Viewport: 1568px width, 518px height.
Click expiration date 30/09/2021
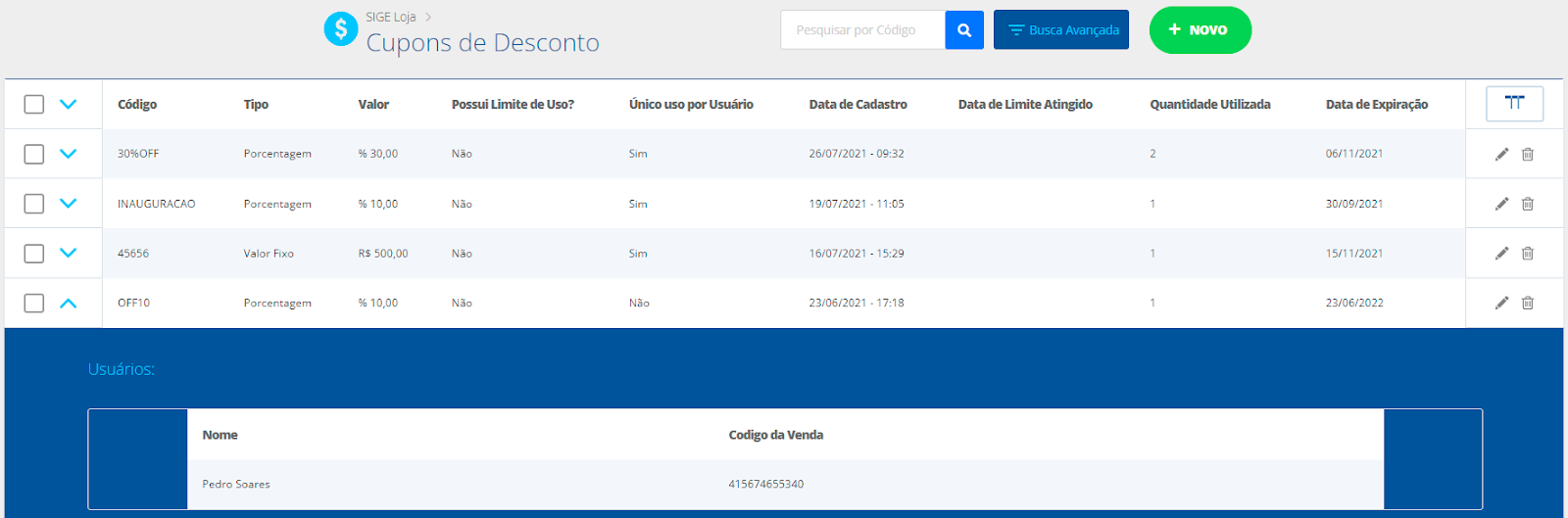coord(1354,204)
